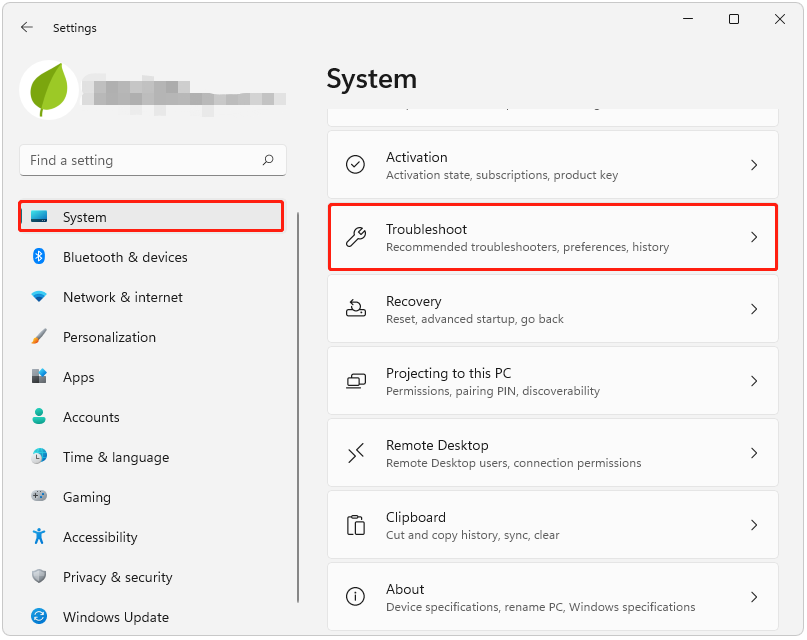Image resolution: width=807 pixels, height=640 pixels.
Task: Click the About info icon
Action: click(x=356, y=597)
